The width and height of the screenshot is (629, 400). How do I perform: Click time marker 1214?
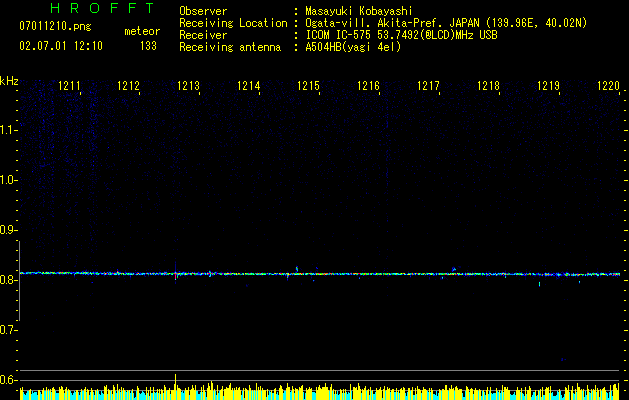pyautogui.click(x=248, y=86)
